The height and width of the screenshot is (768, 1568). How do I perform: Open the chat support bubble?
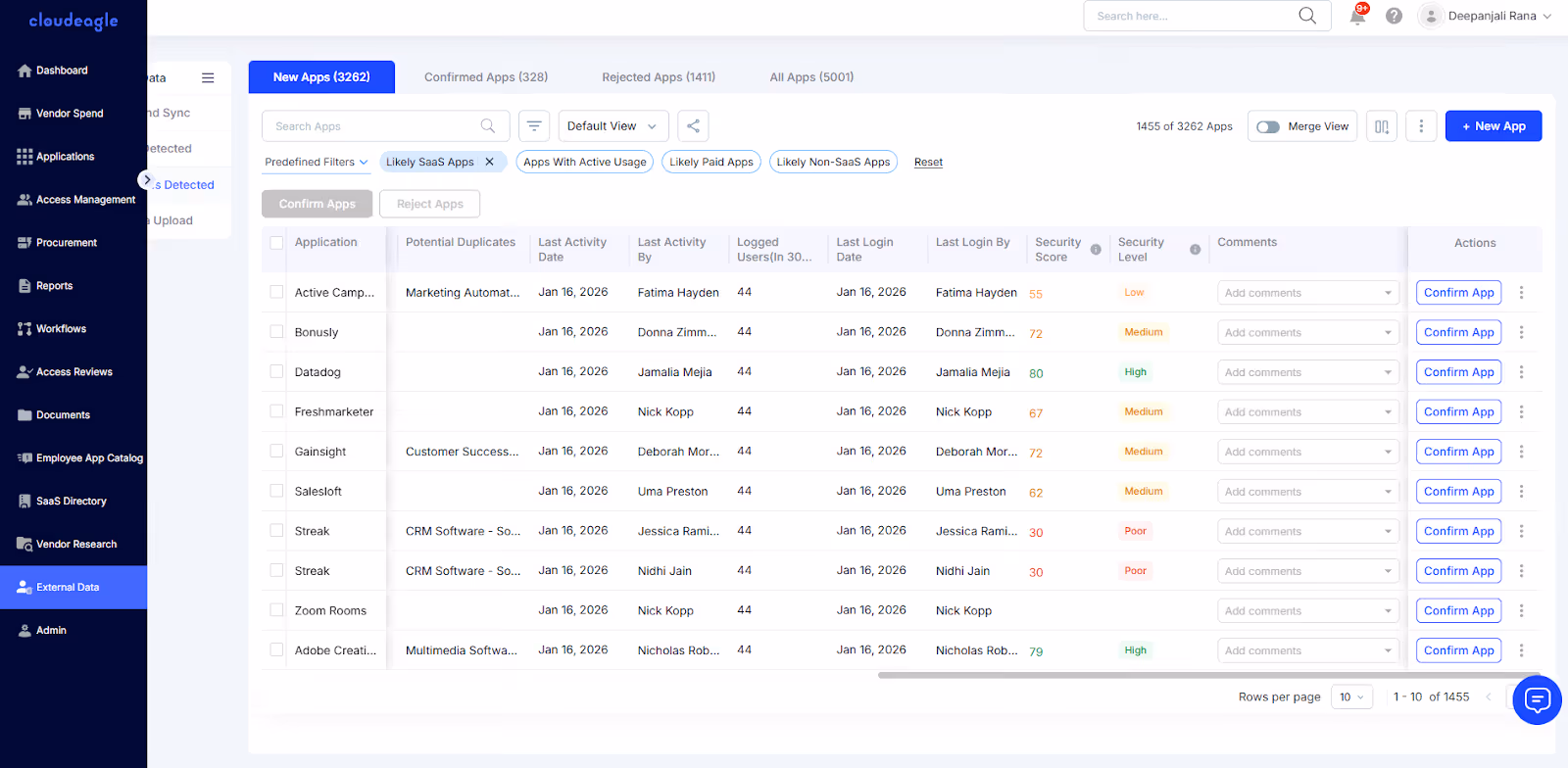pyautogui.click(x=1537, y=699)
